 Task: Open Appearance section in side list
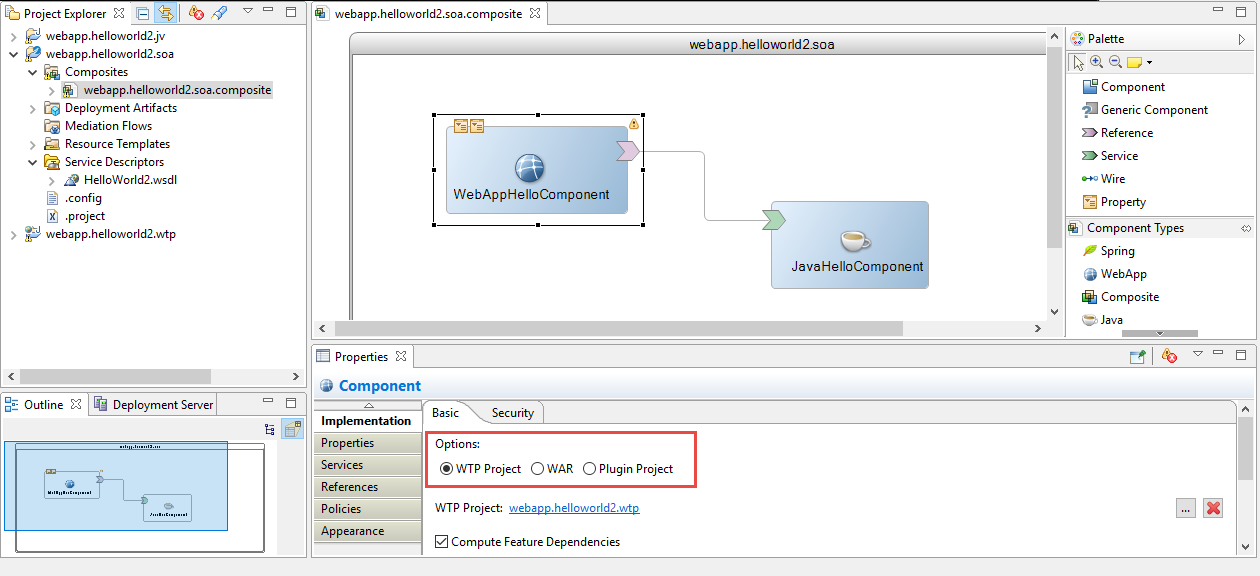pyautogui.click(x=366, y=531)
